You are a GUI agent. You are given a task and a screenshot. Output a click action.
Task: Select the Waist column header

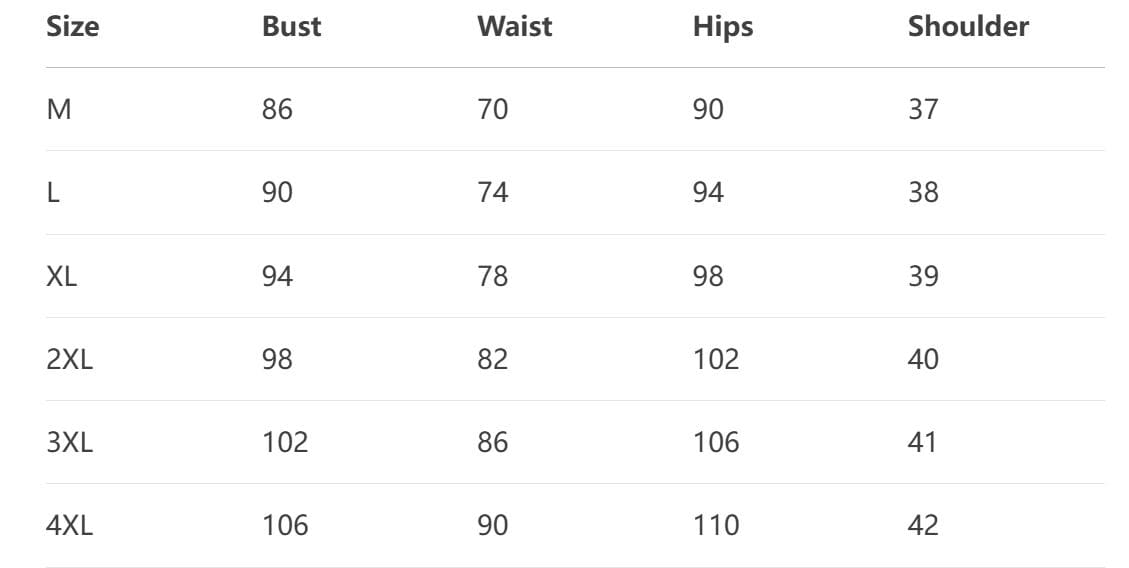coord(514,27)
